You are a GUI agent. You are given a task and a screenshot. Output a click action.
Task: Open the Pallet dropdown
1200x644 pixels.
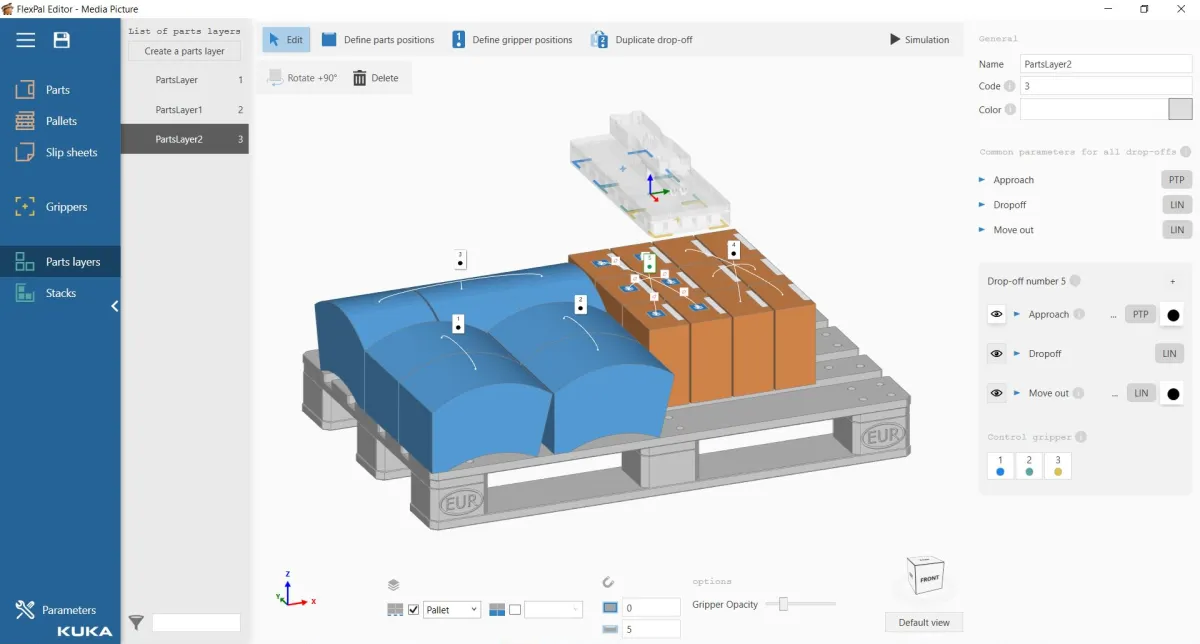[x=452, y=610]
